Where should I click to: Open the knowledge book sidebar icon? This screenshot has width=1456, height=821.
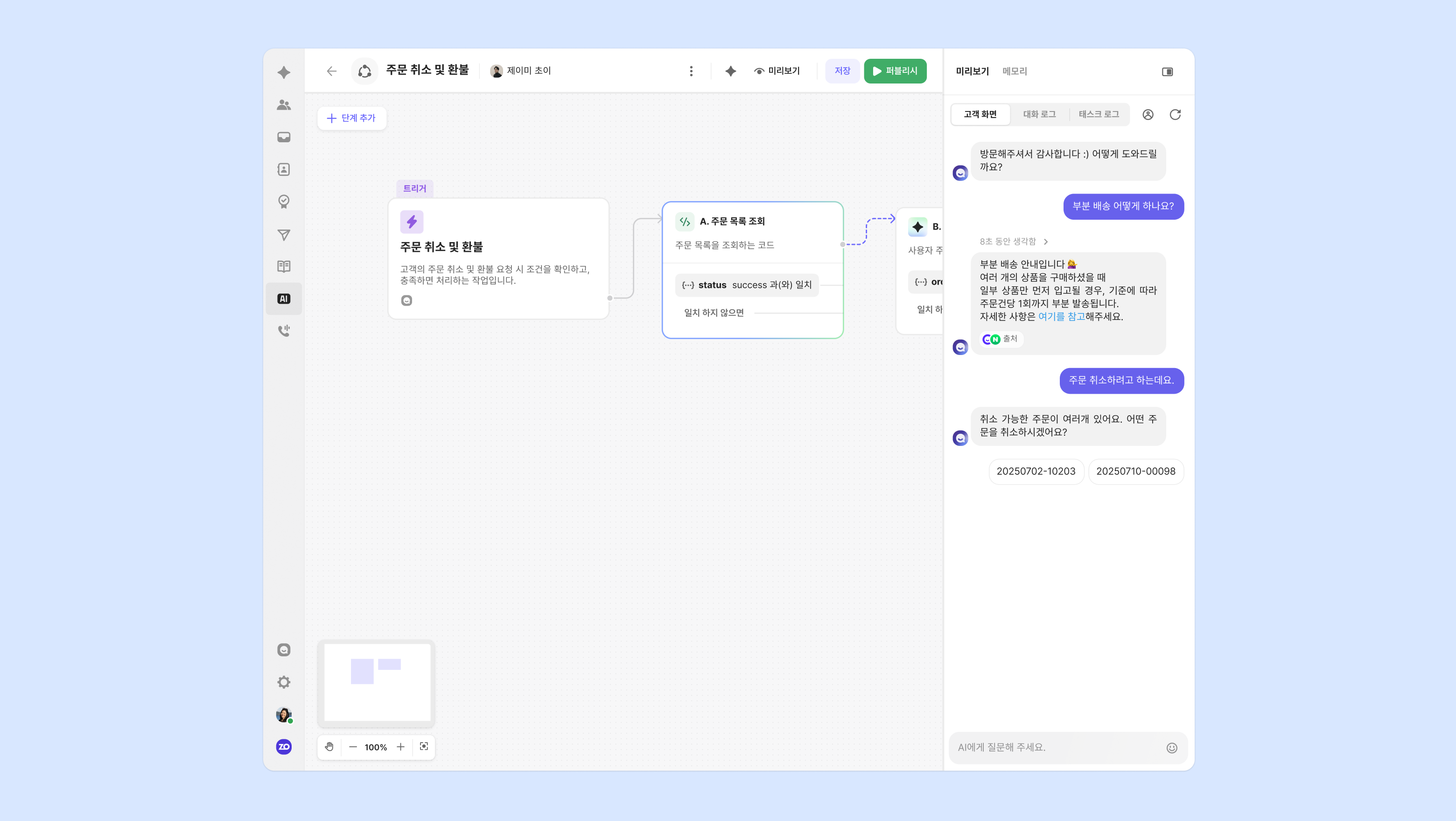click(x=284, y=266)
